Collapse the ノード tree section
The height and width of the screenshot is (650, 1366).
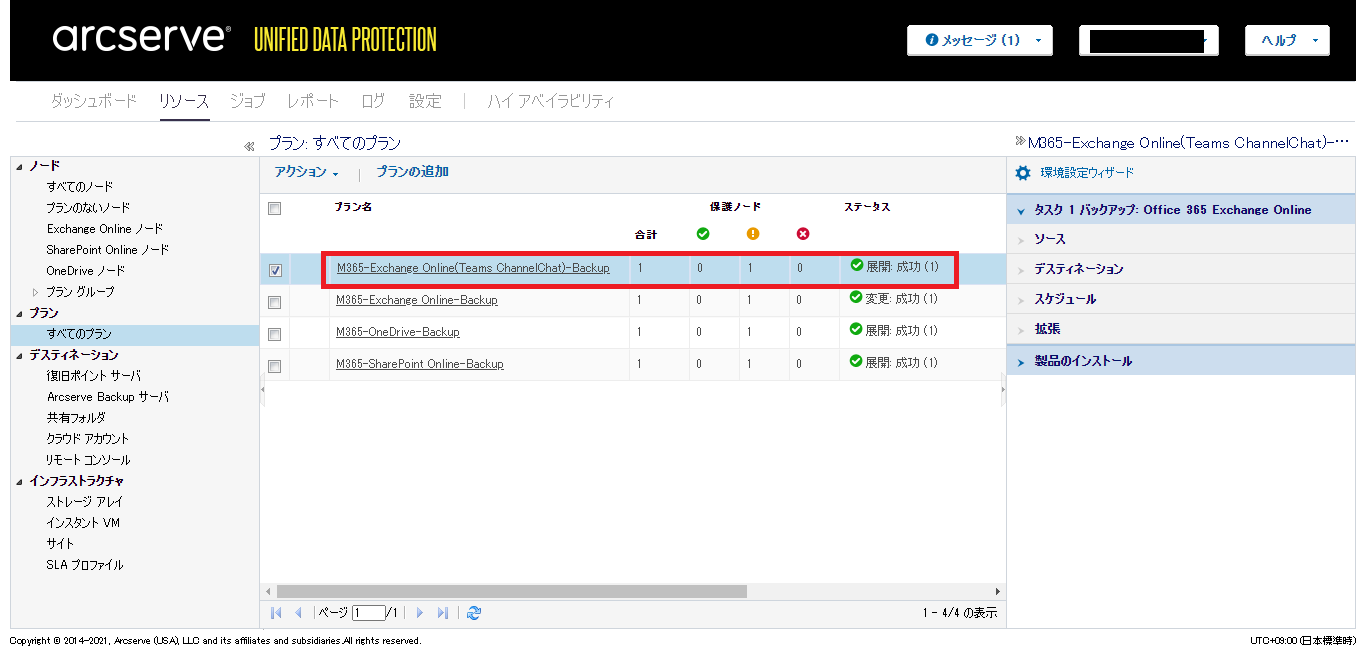pos(20,166)
